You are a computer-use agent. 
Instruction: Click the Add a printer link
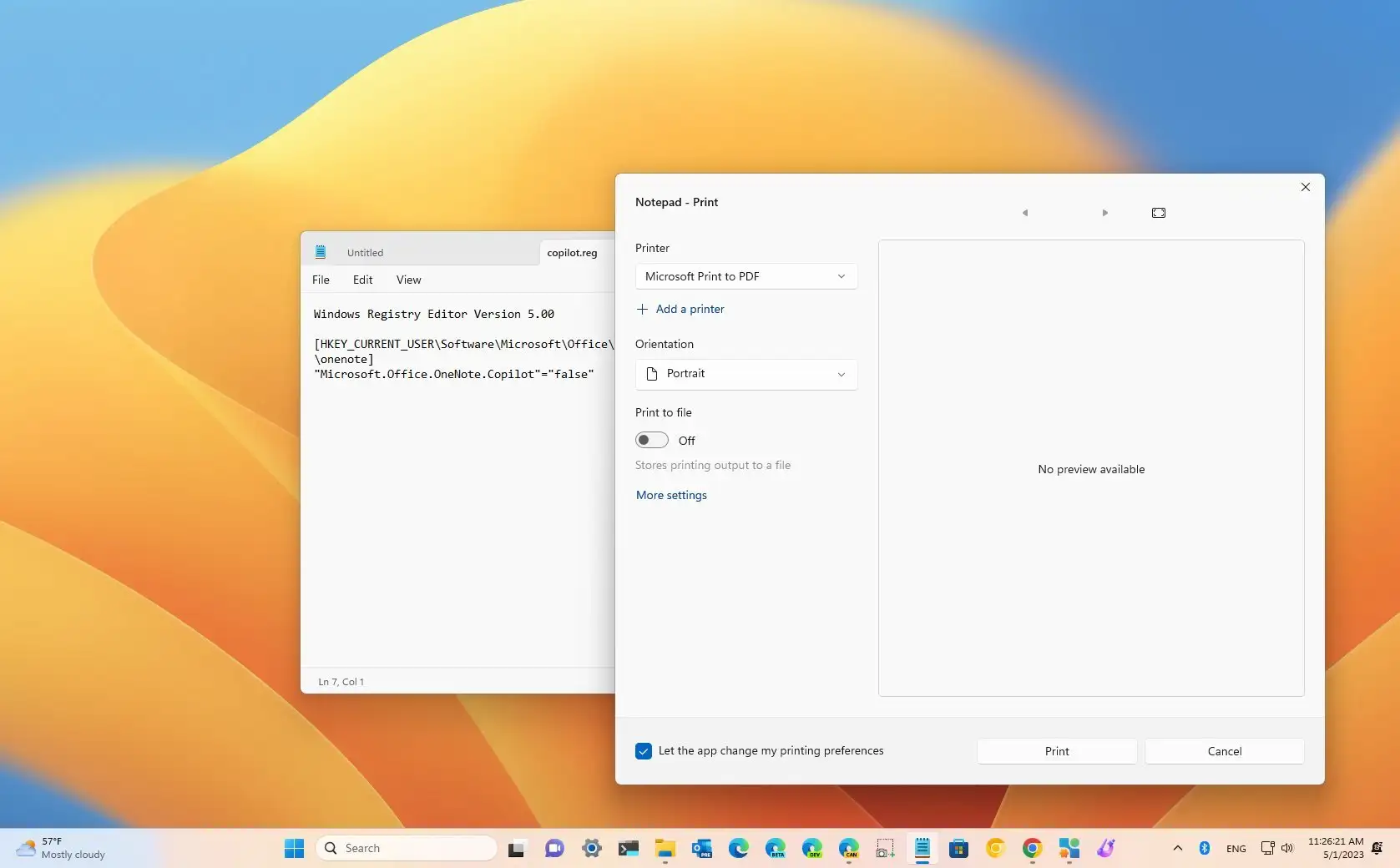680,309
